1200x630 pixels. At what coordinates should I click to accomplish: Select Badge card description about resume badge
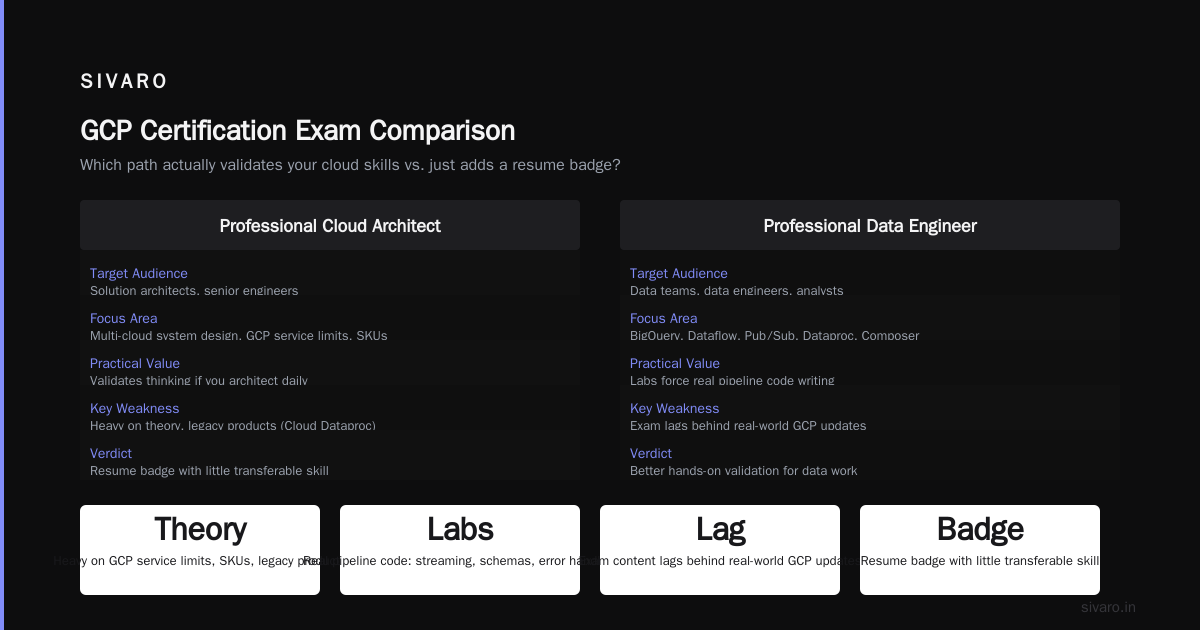click(x=980, y=561)
